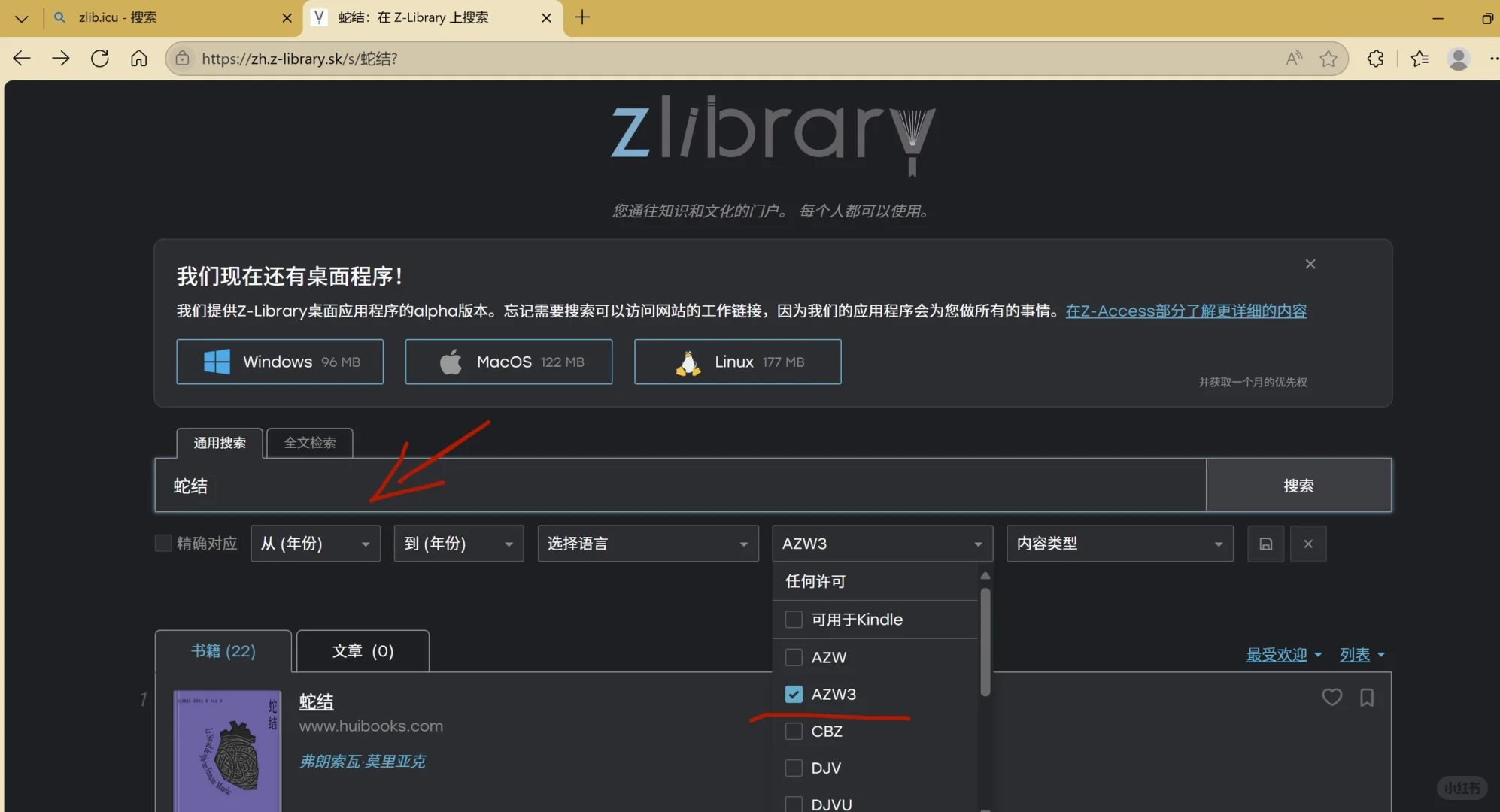Open a new browser tab
Viewport: 1500px width, 812px height.
(582, 17)
